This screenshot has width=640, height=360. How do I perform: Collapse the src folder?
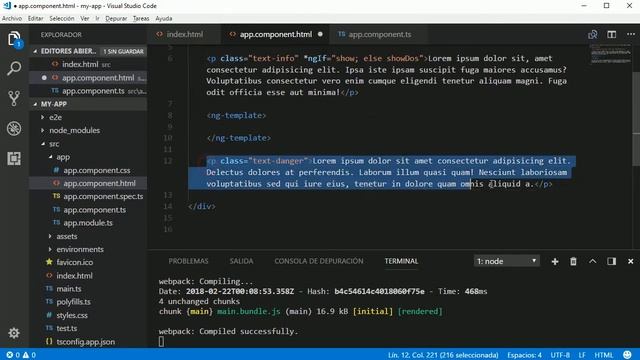(43, 144)
